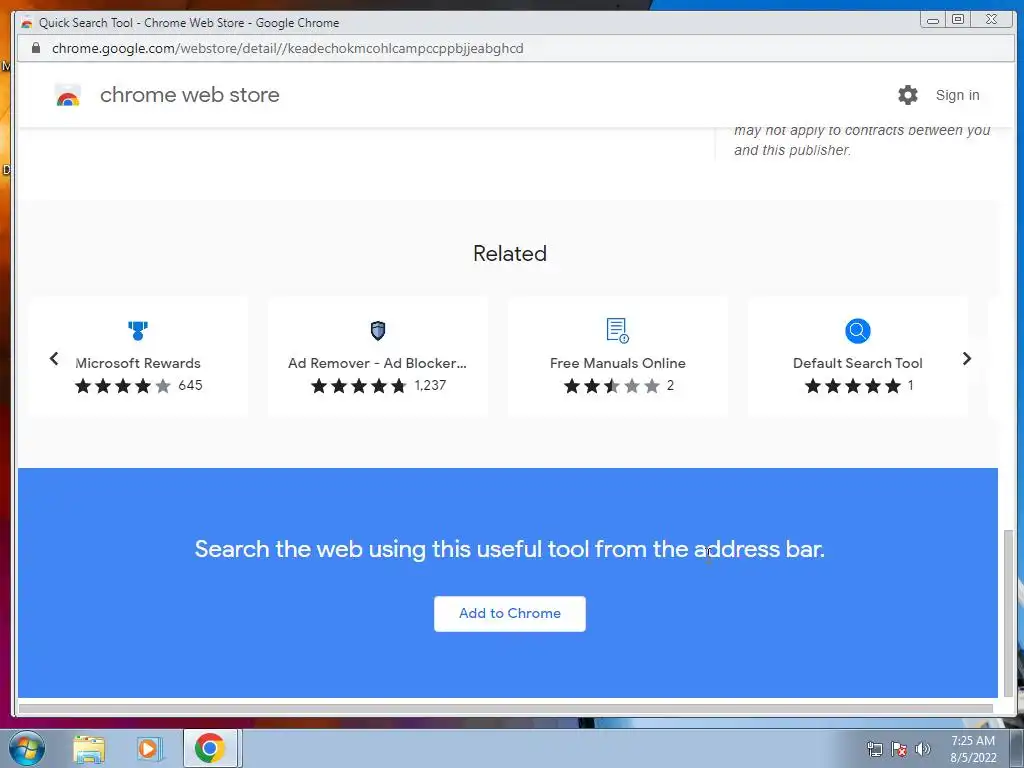The height and width of the screenshot is (768, 1024).
Task: Open the Microsoft Rewards extension title
Action: pos(138,363)
